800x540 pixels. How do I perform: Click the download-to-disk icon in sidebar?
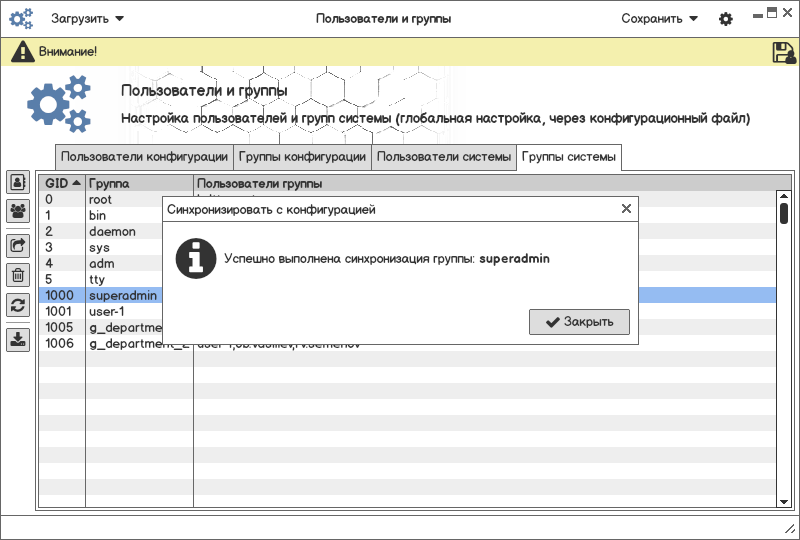coord(18,339)
